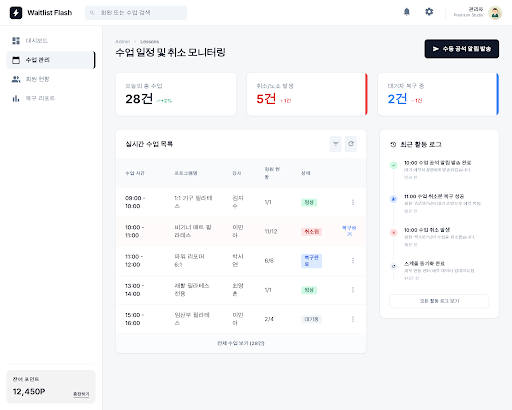This screenshot has width=512, height=410.
Task: Click the 2/4 capacity value
Action: tap(269, 319)
